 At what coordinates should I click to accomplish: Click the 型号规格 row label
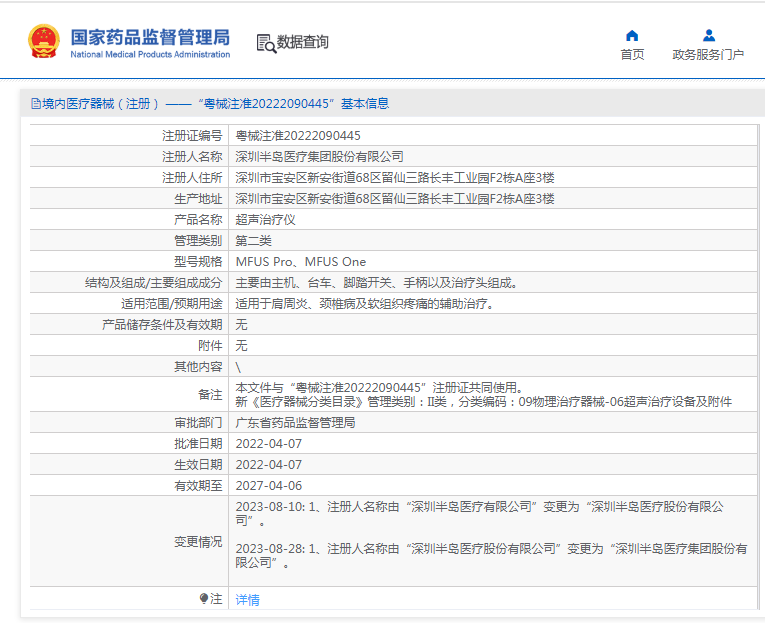pos(198,261)
